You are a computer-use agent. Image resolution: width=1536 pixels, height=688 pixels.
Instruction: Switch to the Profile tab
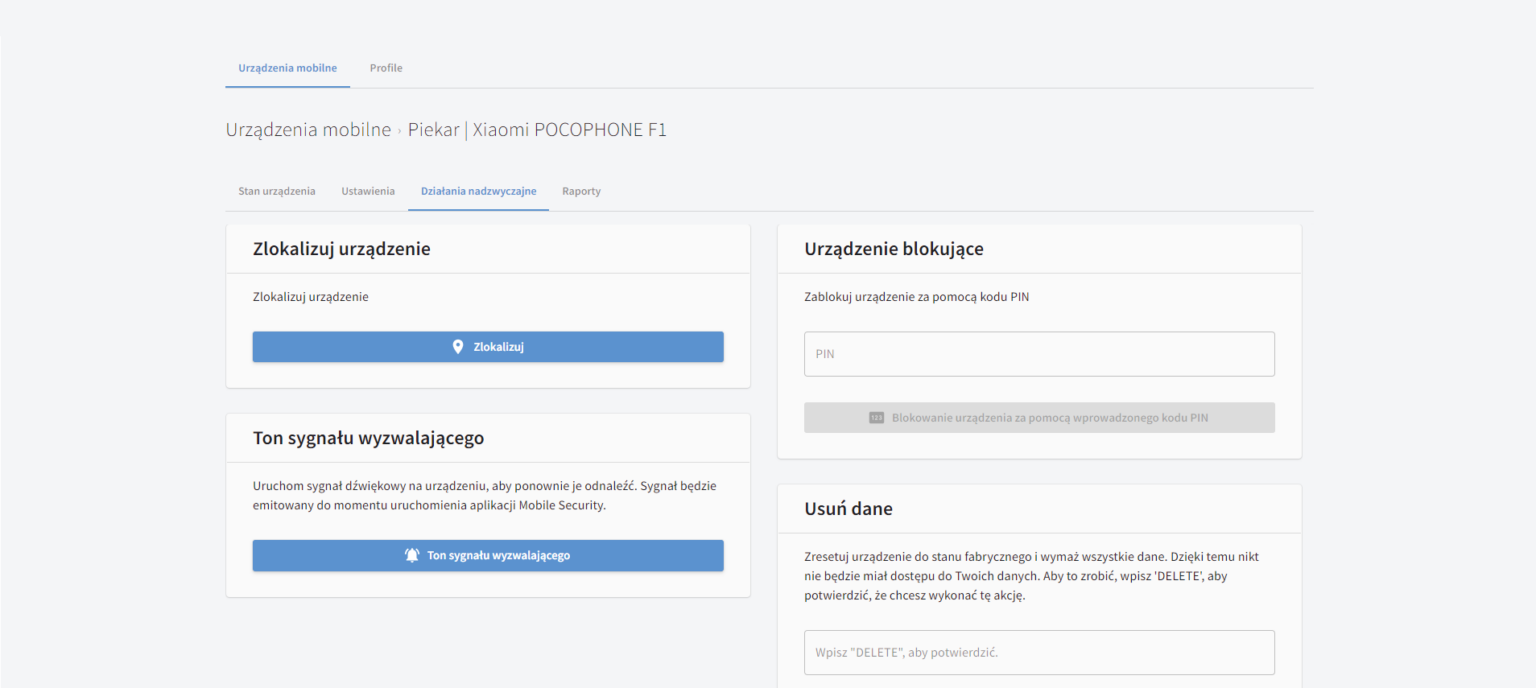tap(386, 68)
